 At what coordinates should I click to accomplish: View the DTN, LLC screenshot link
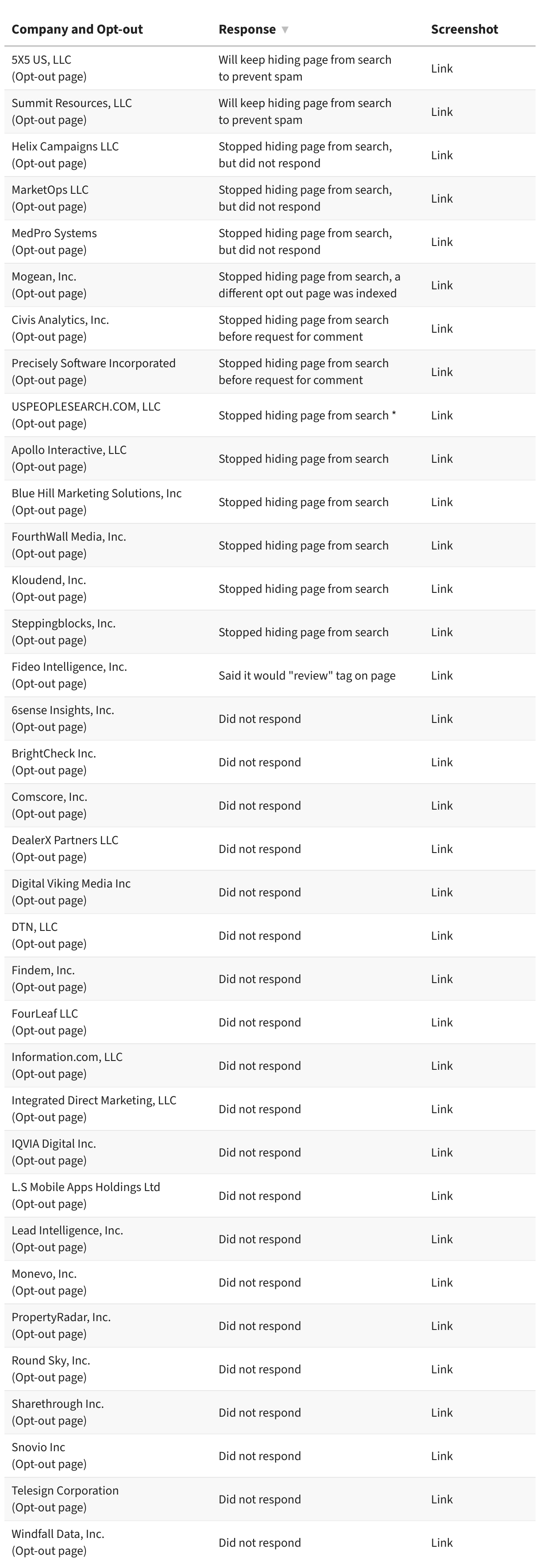pyautogui.click(x=441, y=936)
